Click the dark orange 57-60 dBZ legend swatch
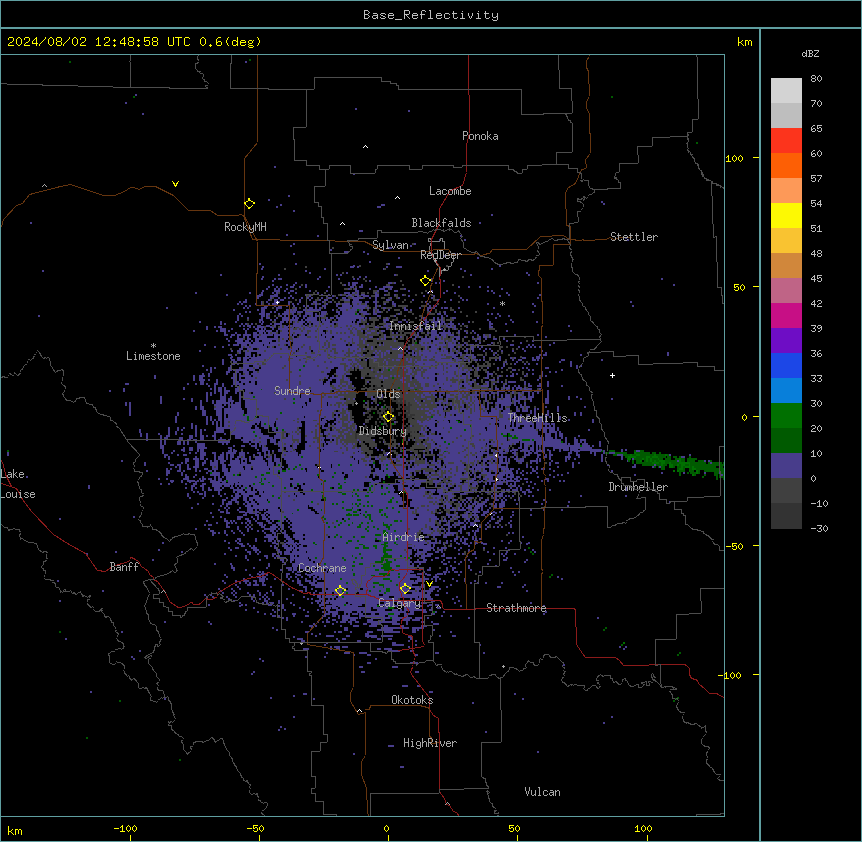The image size is (862, 842). [786, 165]
